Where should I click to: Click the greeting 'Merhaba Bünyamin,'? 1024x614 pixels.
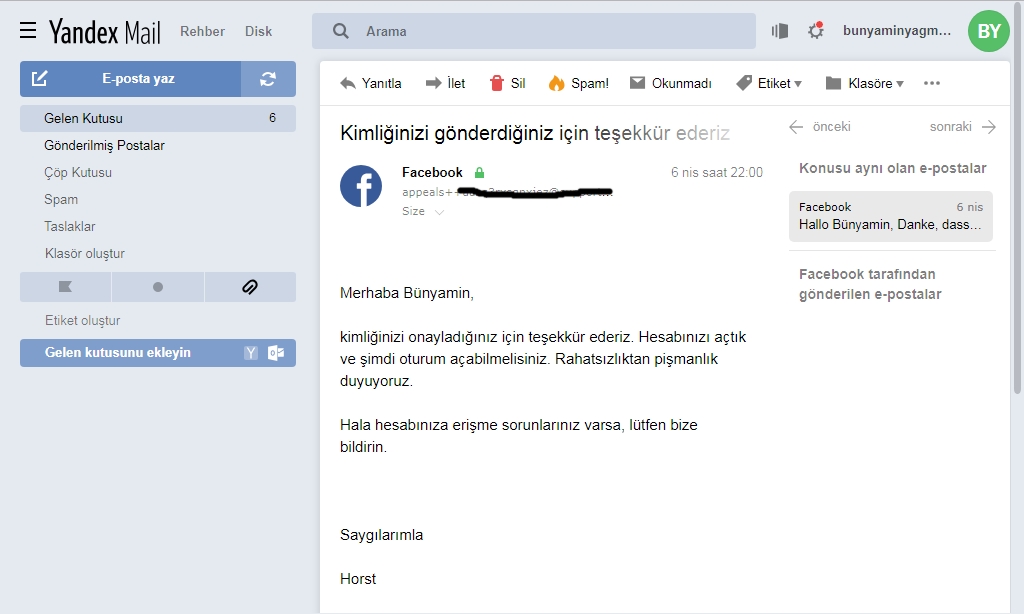(x=407, y=293)
